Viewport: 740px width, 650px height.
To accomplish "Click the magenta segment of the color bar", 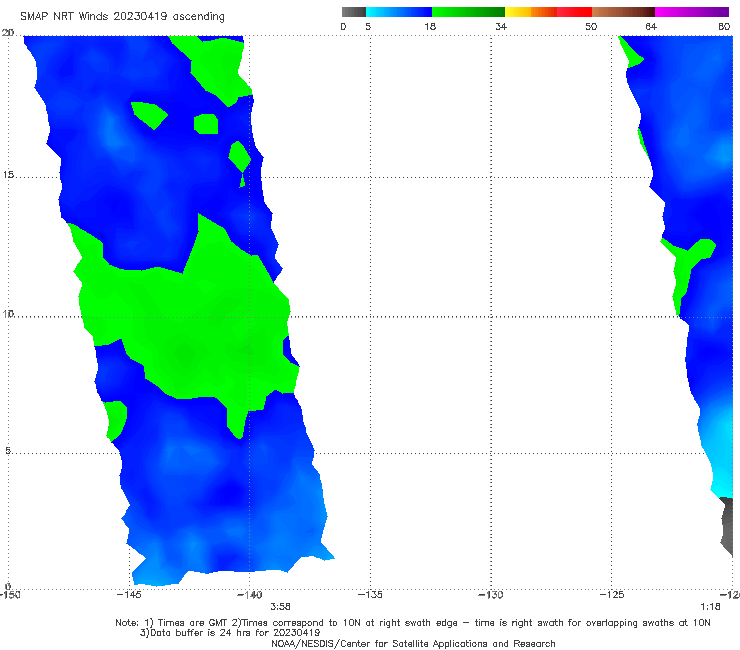I will click(692, 12).
